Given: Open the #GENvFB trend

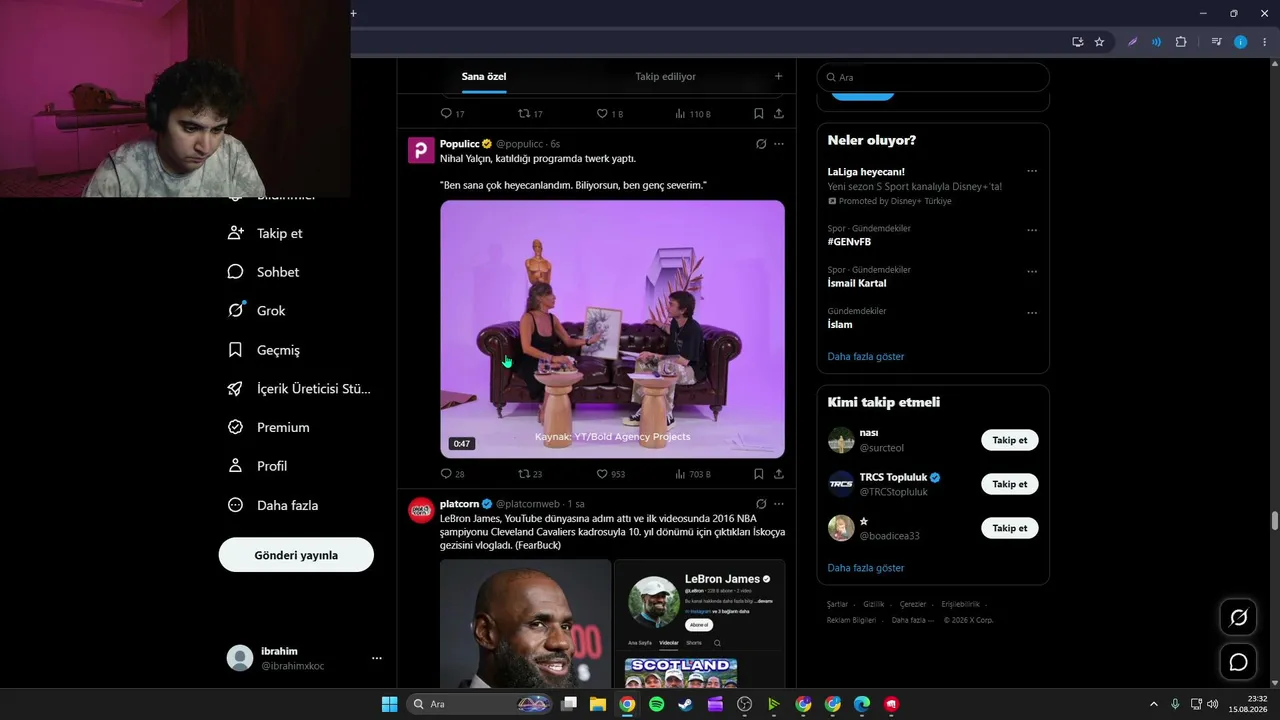Looking at the screenshot, I should (x=850, y=242).
